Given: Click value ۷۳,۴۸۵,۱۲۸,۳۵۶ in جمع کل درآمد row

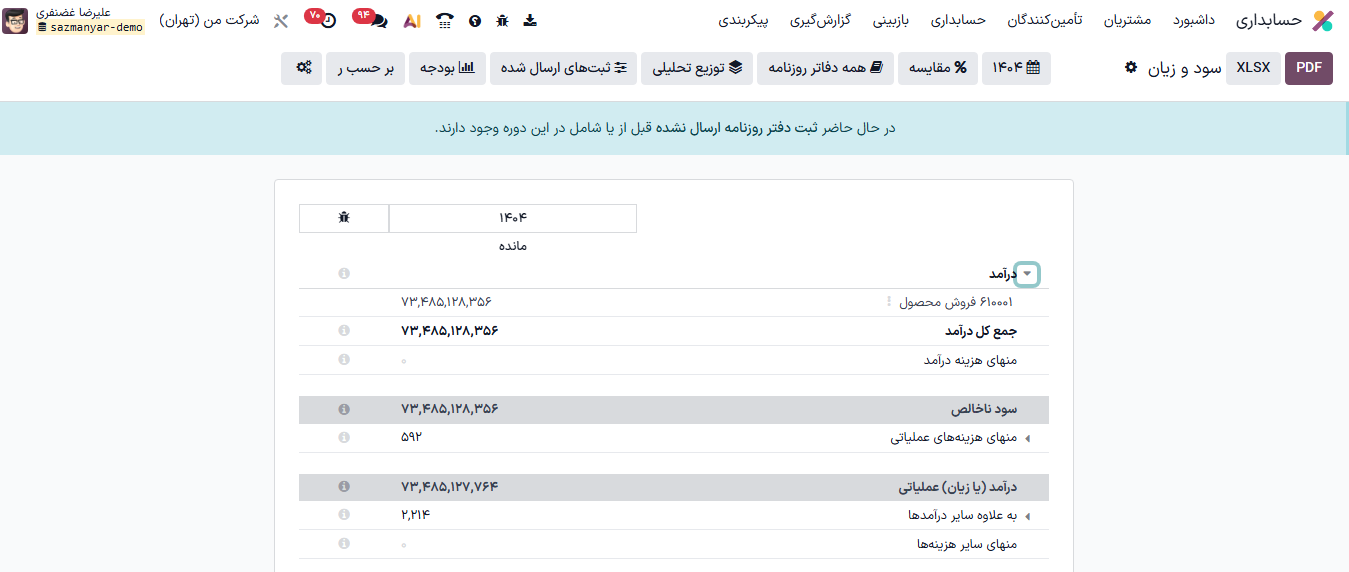Looking at the screenshot, I should [449, 331].
